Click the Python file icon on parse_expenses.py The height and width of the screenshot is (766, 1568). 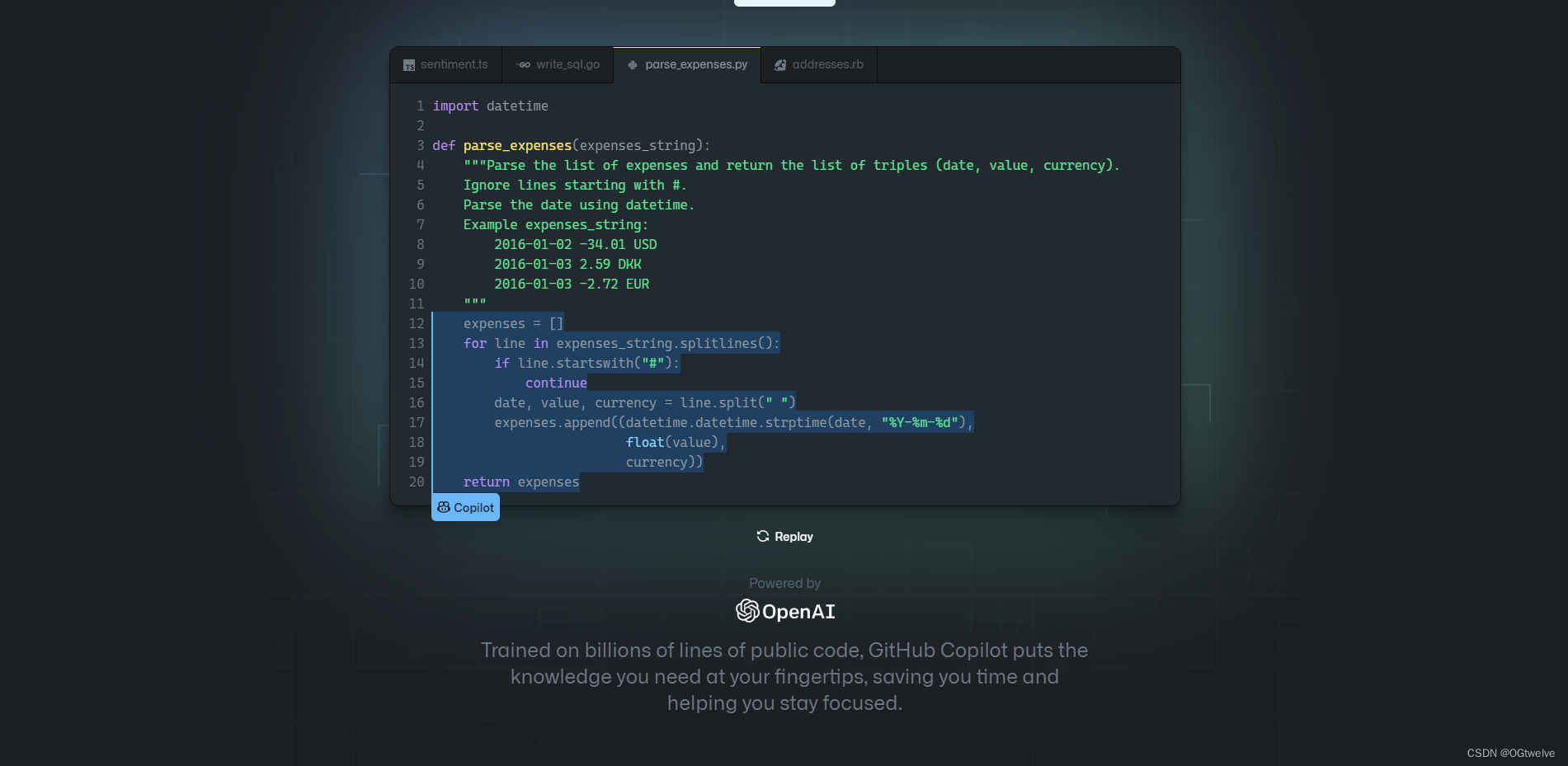633,65
